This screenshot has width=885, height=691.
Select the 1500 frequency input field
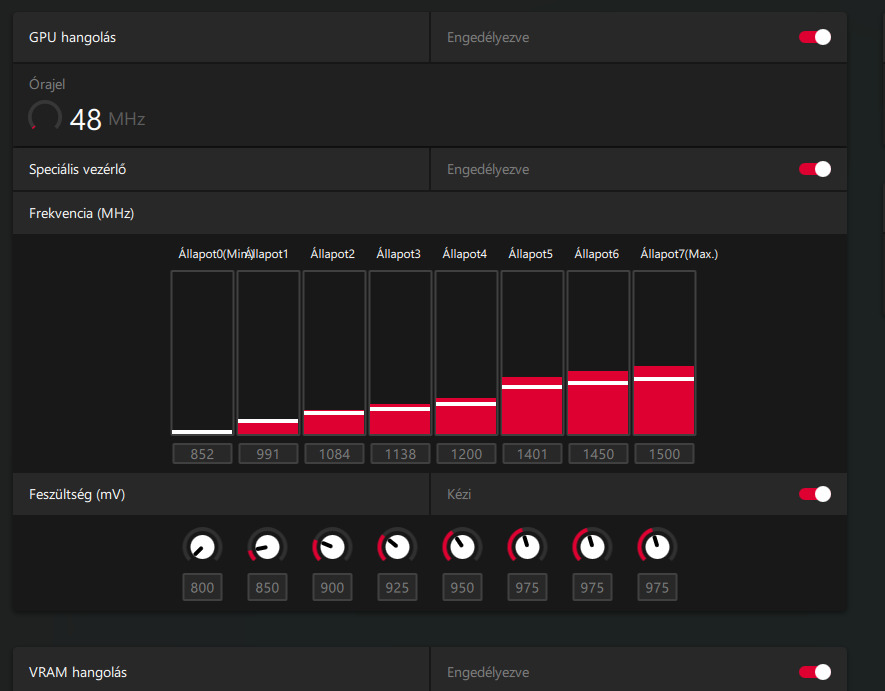(664, 454)
